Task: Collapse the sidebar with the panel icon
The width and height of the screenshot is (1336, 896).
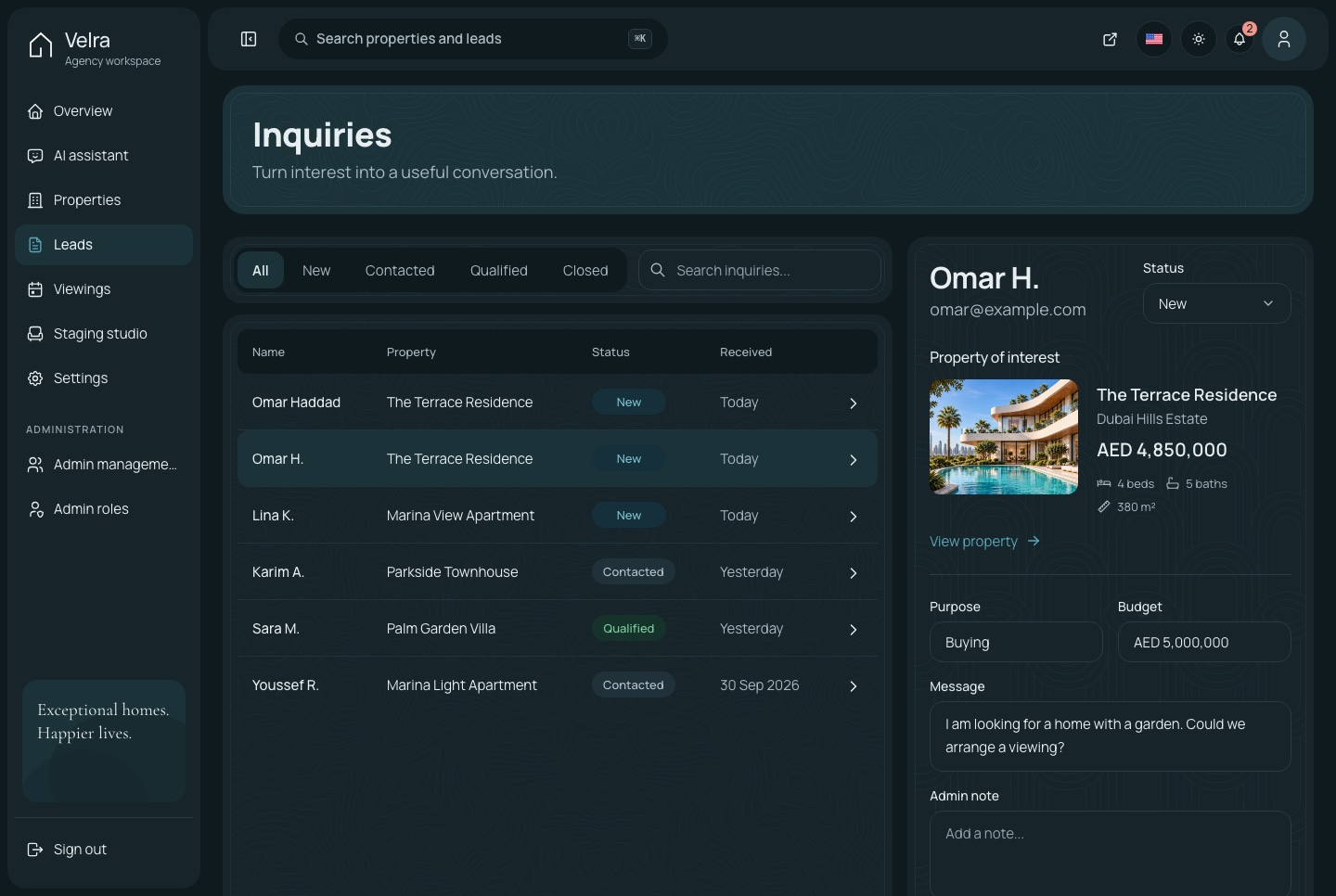Action: tap(249, 39)
